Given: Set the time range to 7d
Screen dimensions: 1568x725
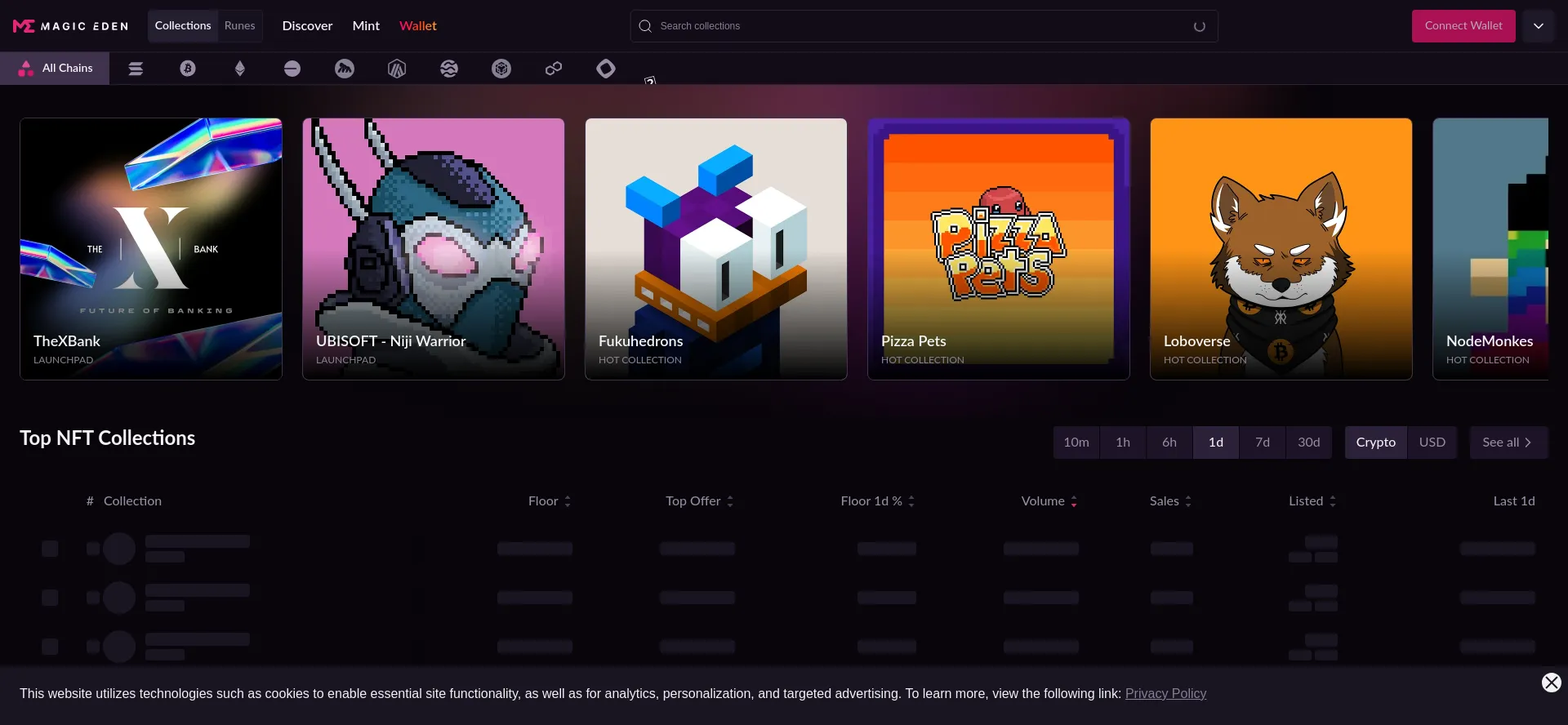Looking at the screenshot, I should 1262,443.
